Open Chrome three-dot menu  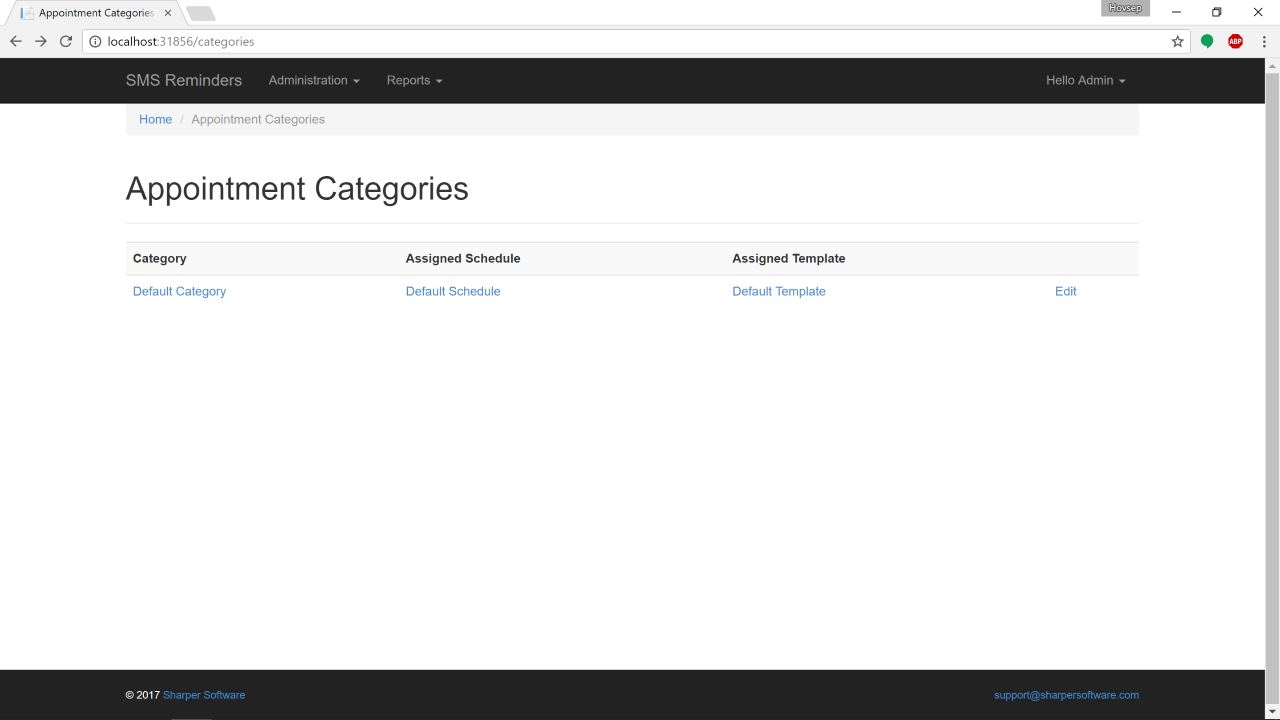1264,41
